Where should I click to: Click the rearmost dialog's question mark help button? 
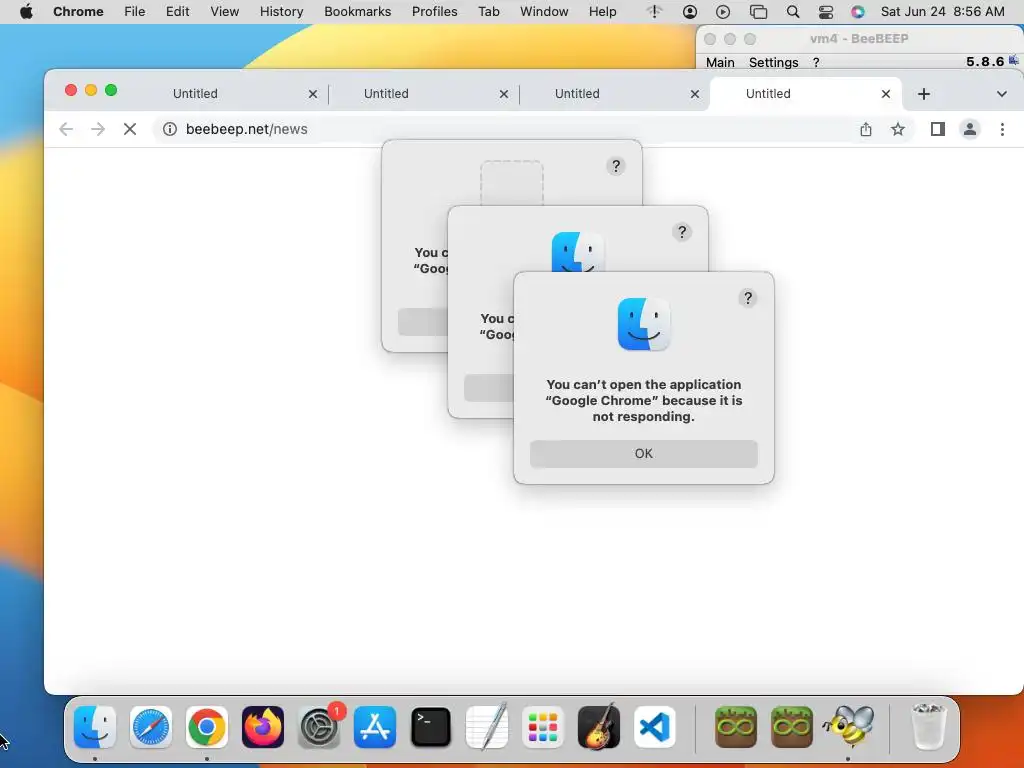(x=616, y=166)
